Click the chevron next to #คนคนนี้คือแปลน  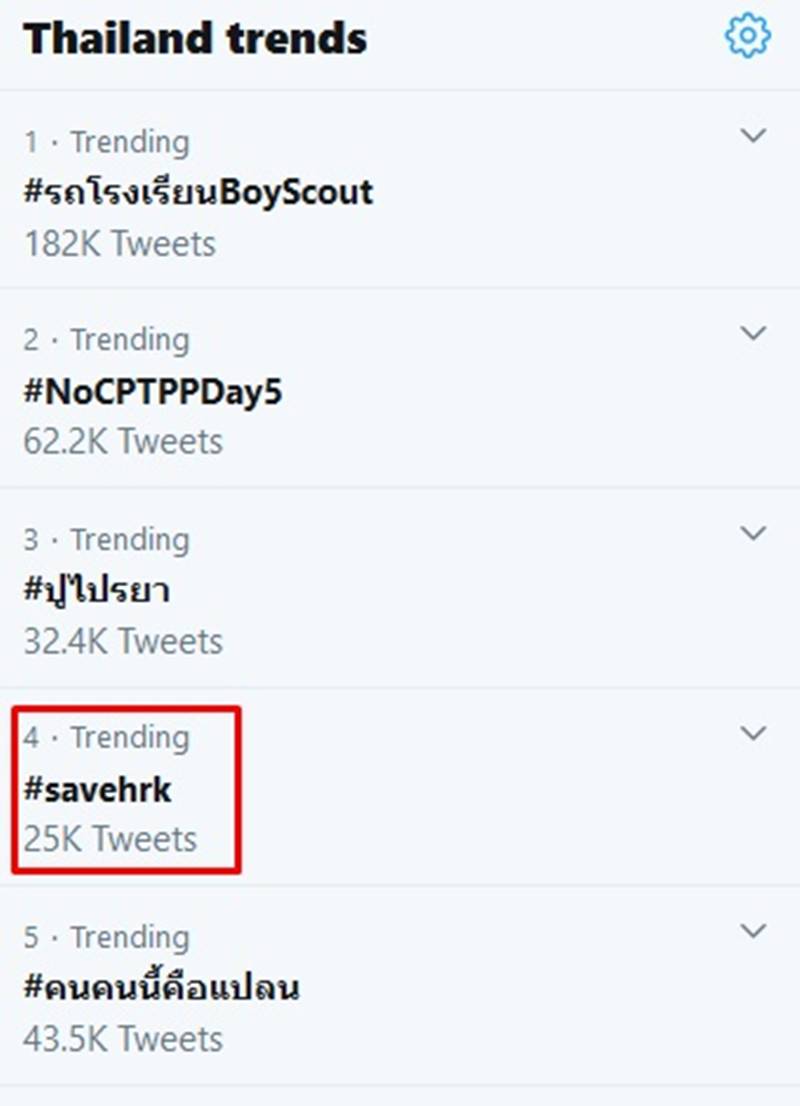(x=753, y=931)
